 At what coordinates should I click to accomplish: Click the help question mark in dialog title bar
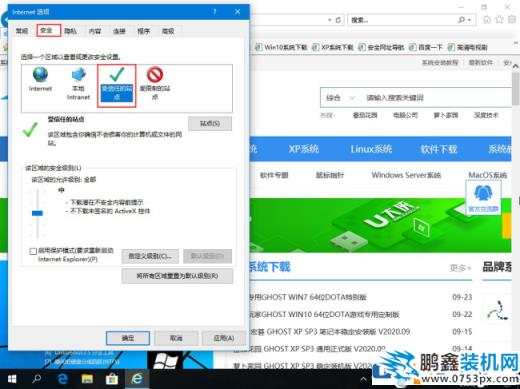tap(214, 12)
